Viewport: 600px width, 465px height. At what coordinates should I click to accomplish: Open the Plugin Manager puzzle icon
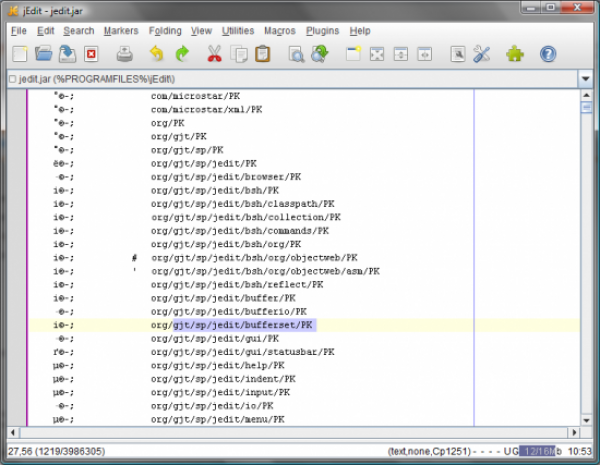(515, 54)
